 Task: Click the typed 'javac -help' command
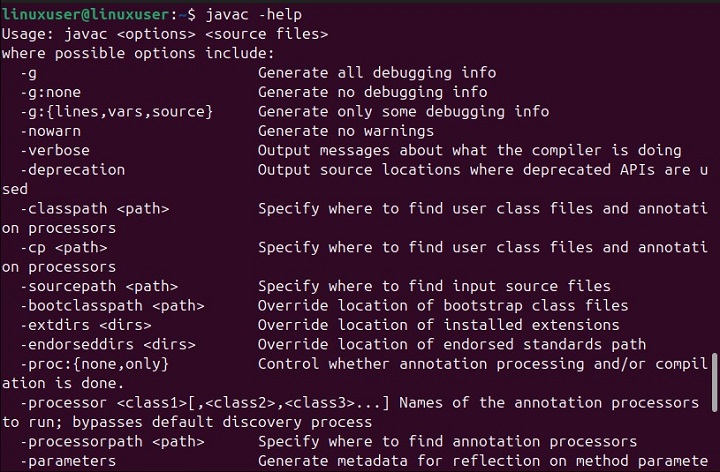point(252,15)
